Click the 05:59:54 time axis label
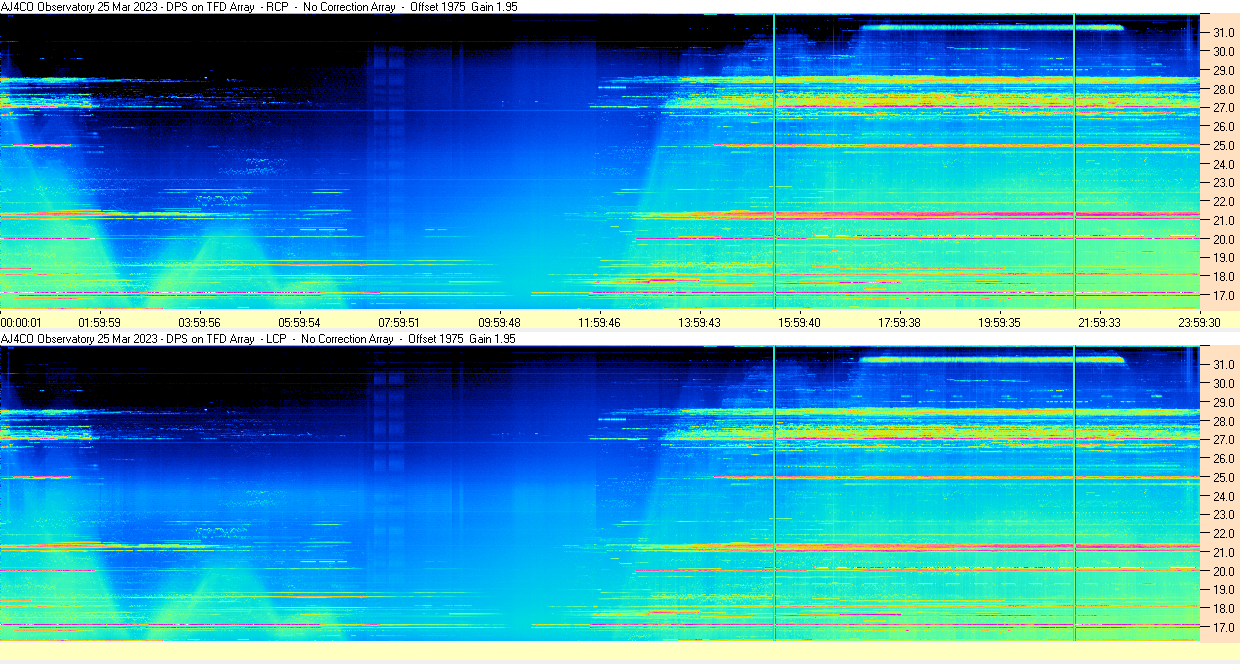The height and width of the screenshot is (664, 1240). (299, 322)
